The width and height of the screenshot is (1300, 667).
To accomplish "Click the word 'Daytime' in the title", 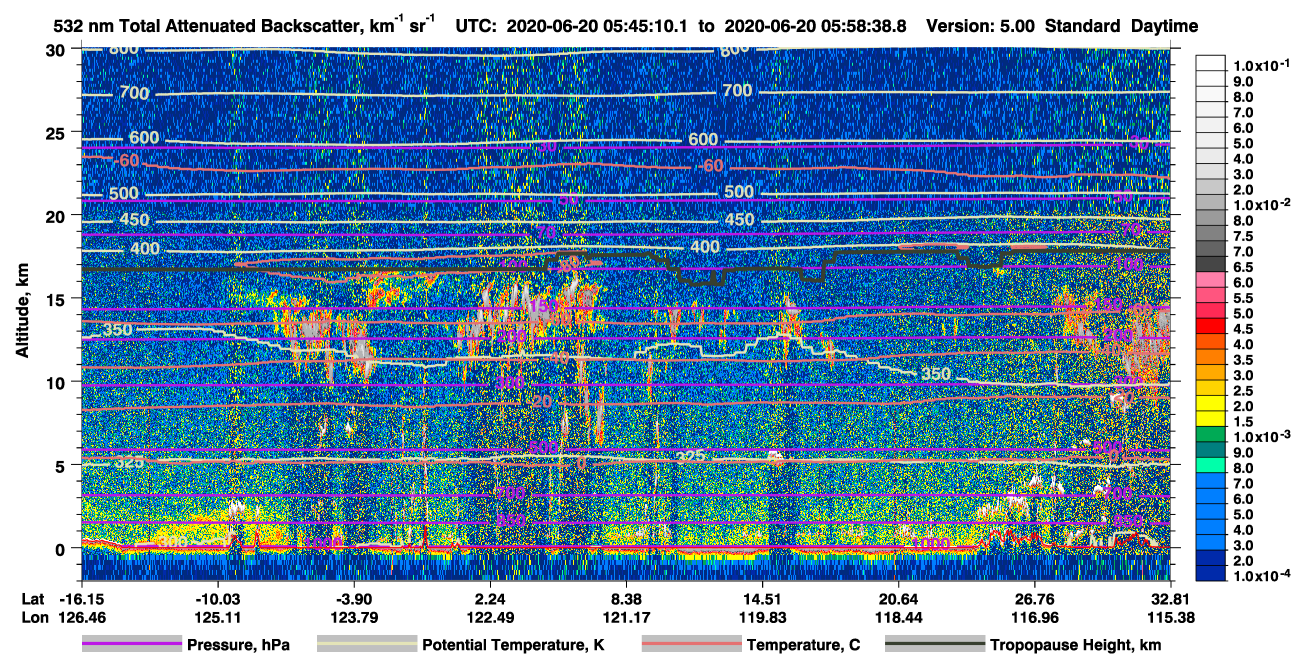I will (x=1164, y=25).
